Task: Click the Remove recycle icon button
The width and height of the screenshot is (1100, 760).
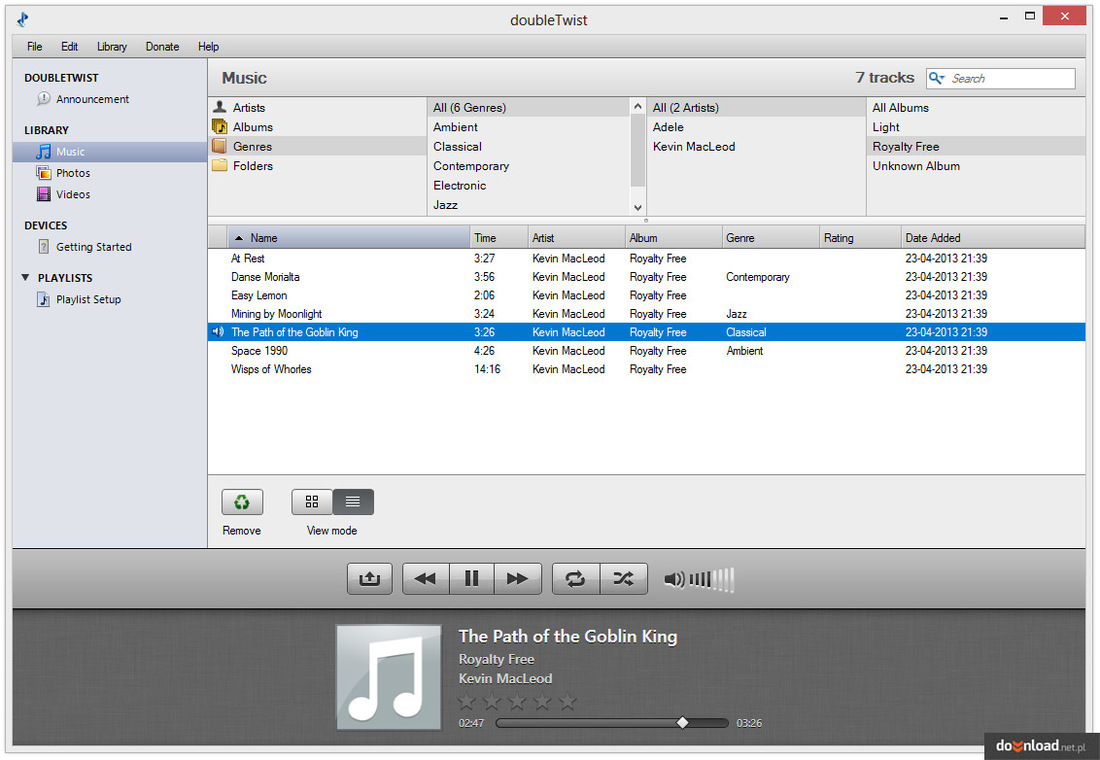Action: coord(242,502)
